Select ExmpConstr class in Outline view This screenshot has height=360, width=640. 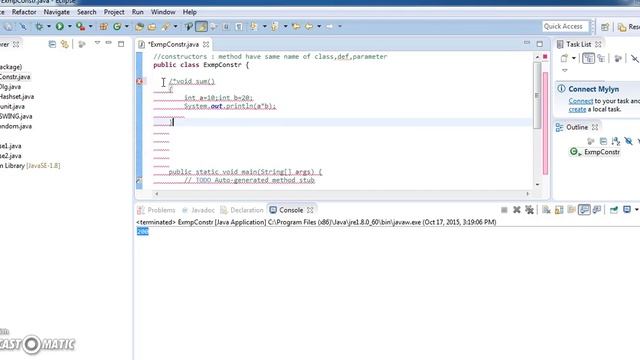point(596,152)
